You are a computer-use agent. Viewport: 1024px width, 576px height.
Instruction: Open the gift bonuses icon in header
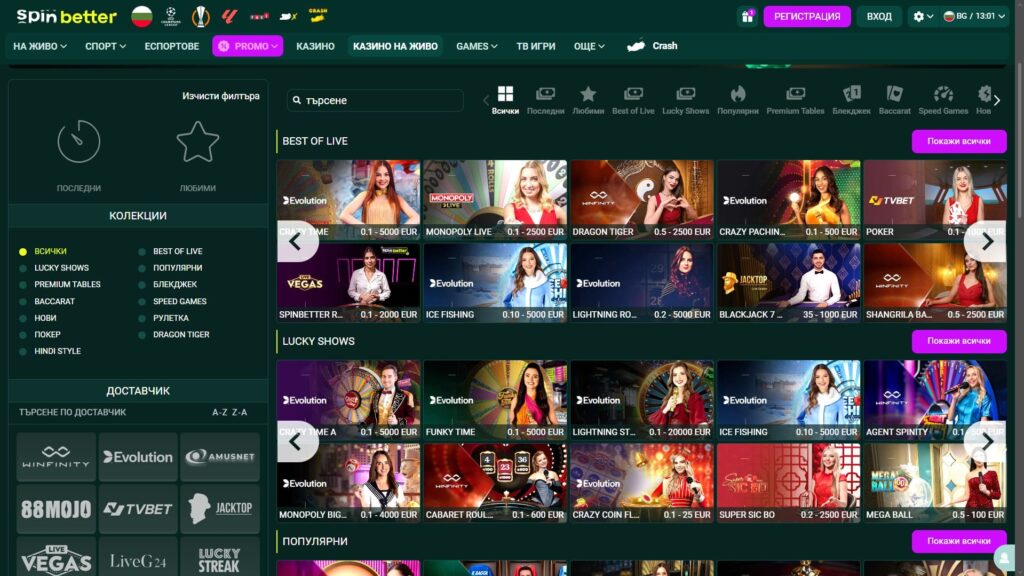point(747,16)
